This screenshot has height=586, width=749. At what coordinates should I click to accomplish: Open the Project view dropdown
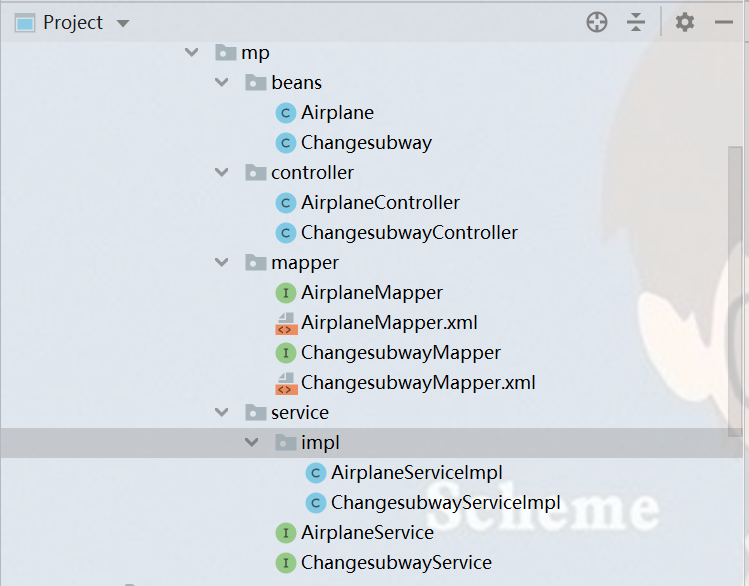pos(123,23)
